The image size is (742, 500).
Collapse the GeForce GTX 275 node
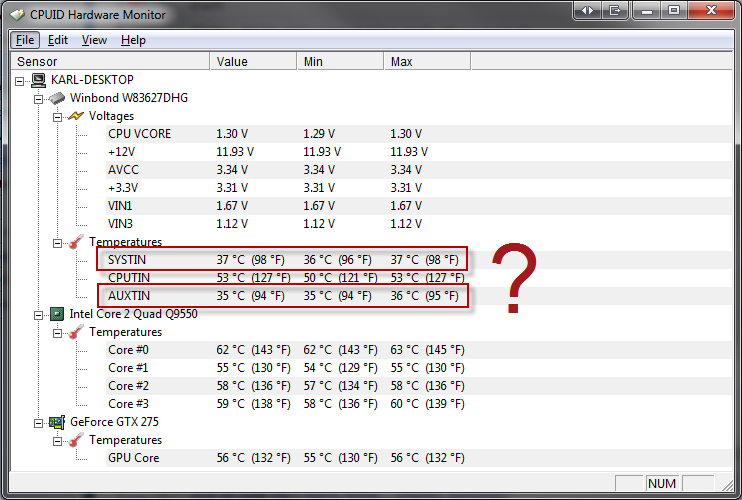coord(38,423)
